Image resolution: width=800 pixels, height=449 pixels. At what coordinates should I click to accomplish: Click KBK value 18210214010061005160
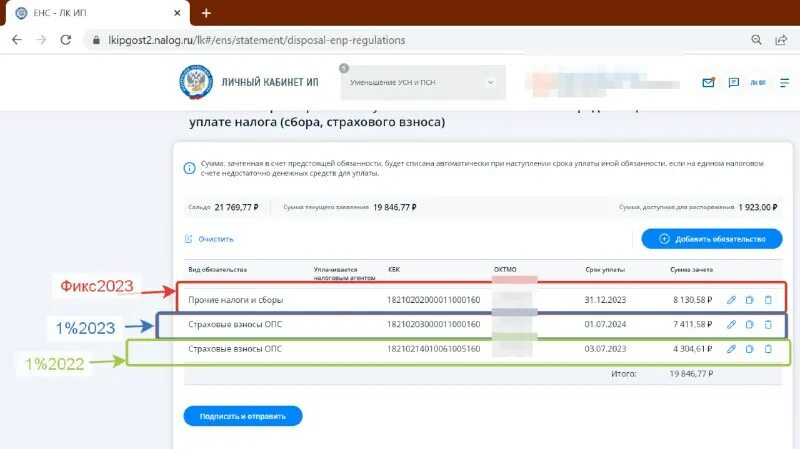[433, 349]
